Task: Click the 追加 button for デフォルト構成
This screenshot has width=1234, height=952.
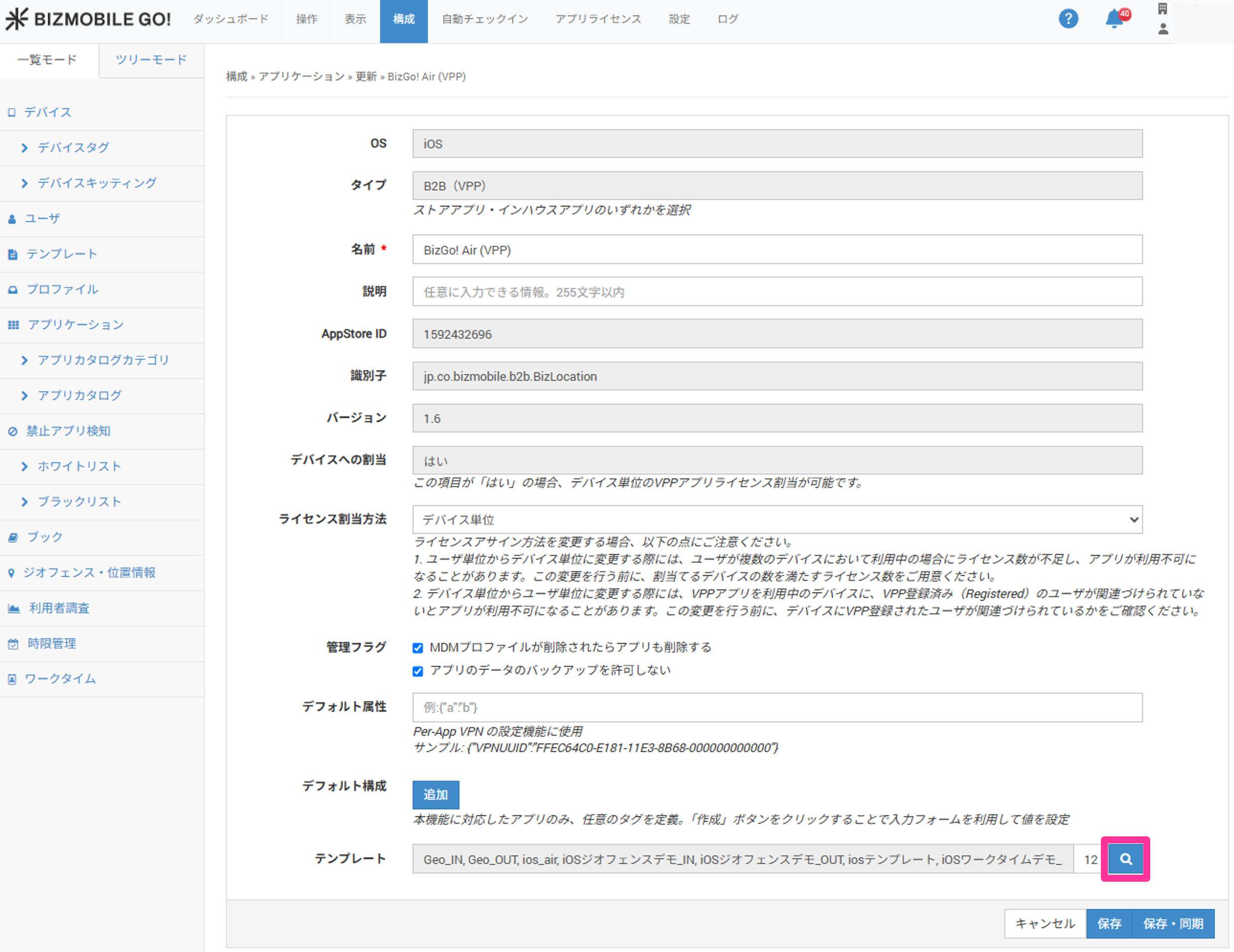Action: pos(435,794)
